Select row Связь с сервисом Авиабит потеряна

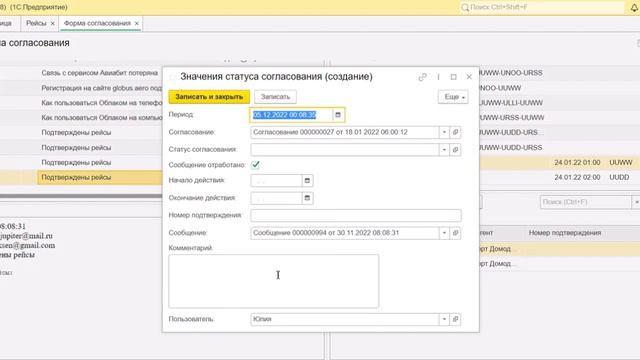(x=100, y=73)
